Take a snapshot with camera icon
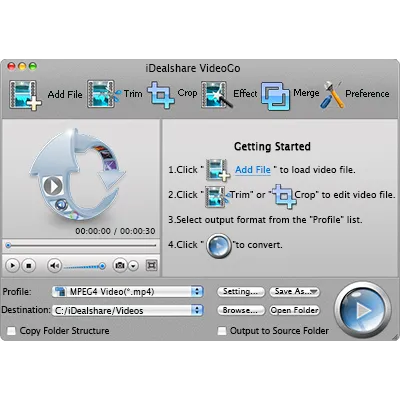Image resolution: width=400 pixels, height=400 pixels. [x=120, y=266]
